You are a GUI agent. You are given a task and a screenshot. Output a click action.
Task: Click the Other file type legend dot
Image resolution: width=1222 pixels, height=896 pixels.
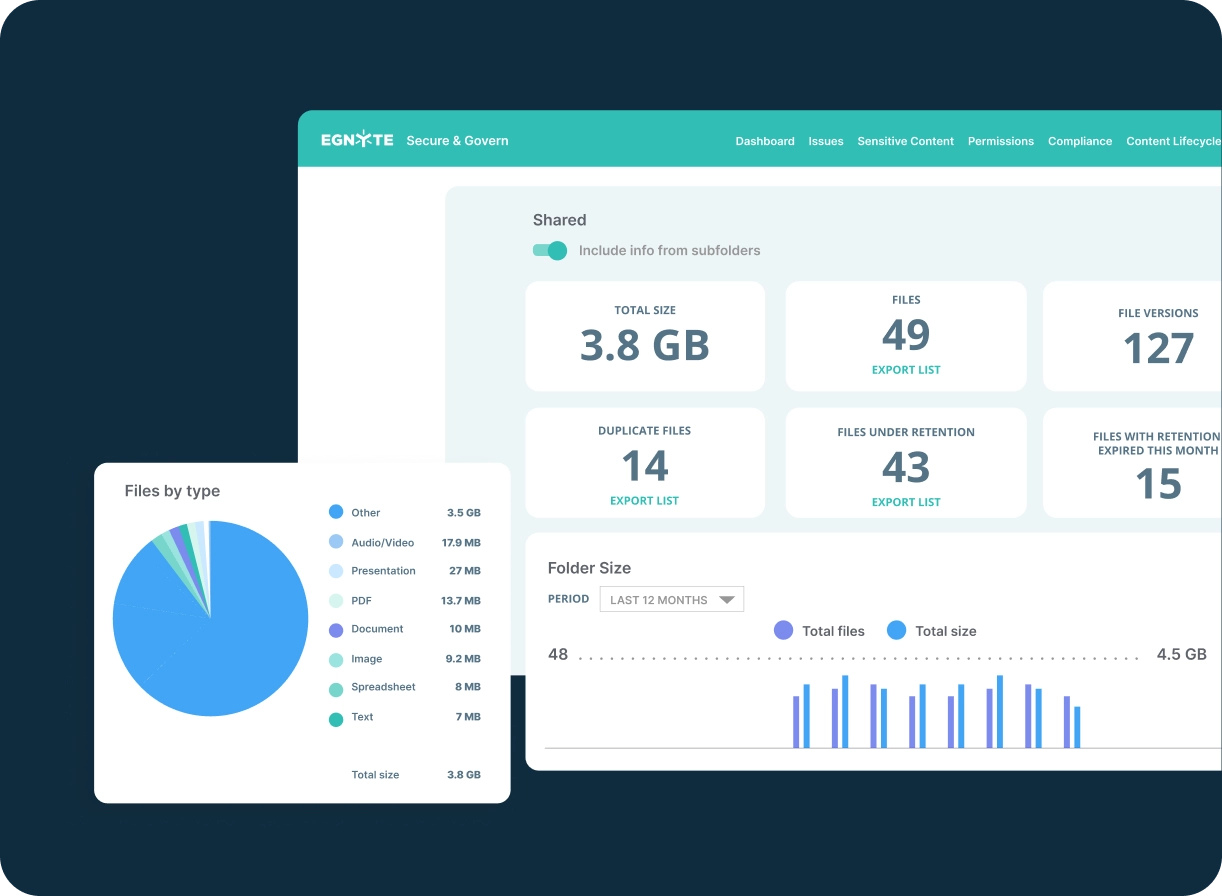[x=336, y=512]
